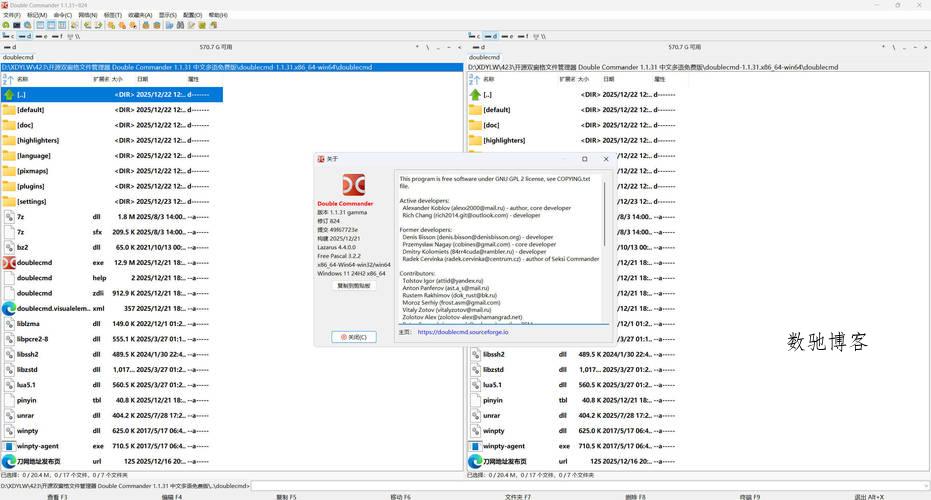Open the 显示(S) menu

tap(167, 15)
